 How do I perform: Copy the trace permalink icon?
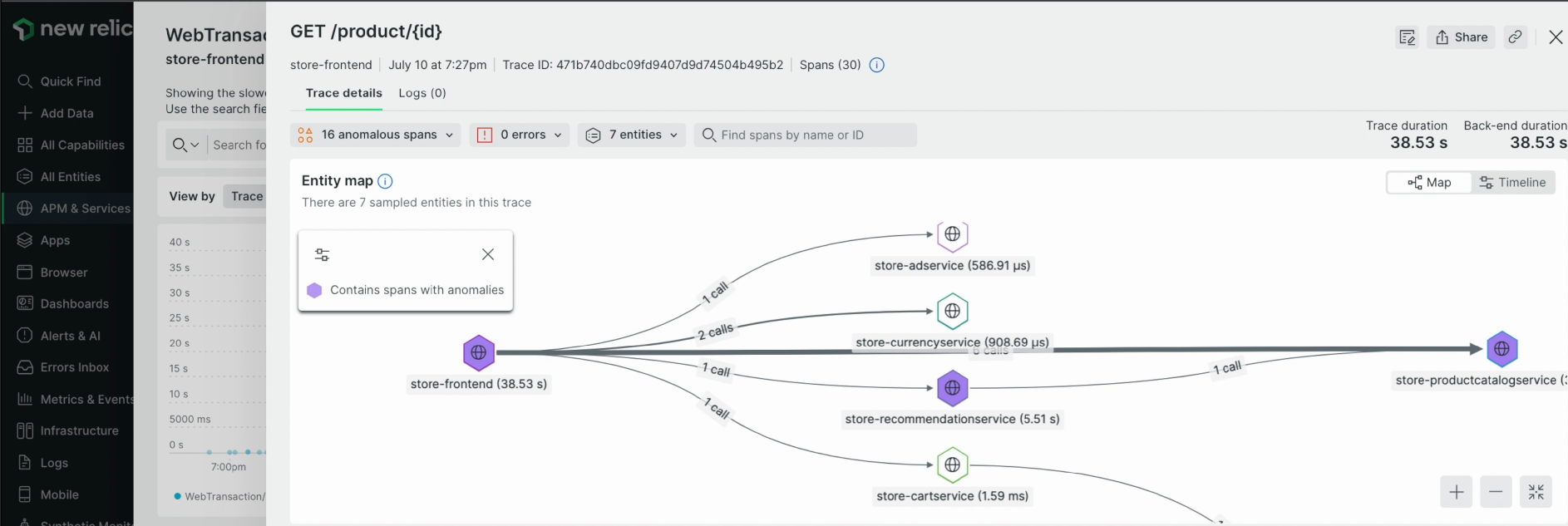pos(1516,37)
